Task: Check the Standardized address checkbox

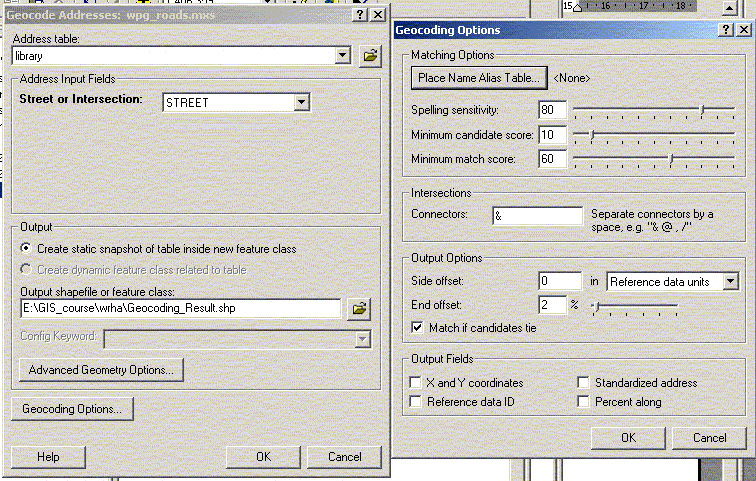Action: click(584, 383)
